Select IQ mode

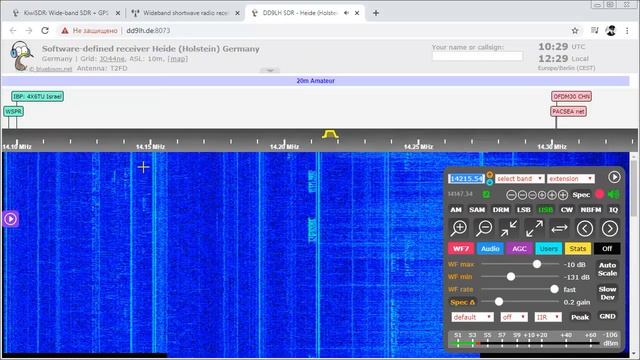(613, 210)
